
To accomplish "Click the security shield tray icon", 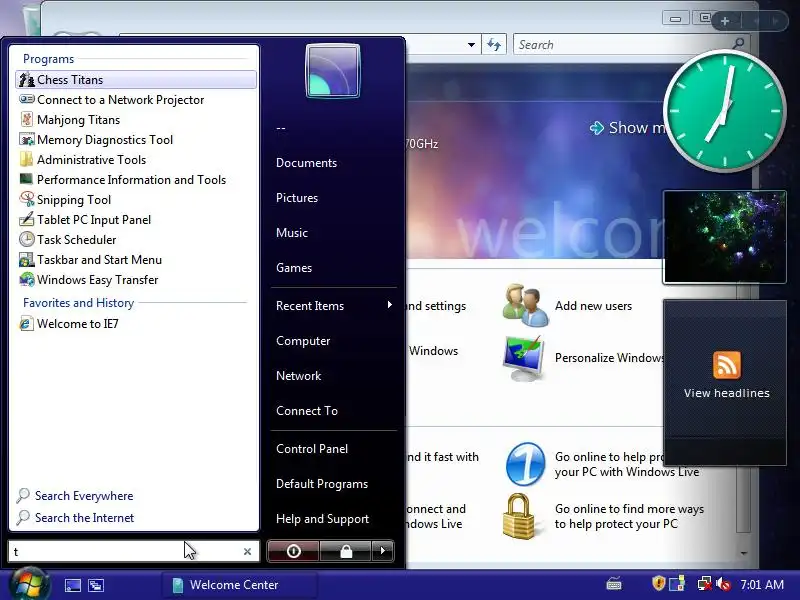I will point(658,583).
